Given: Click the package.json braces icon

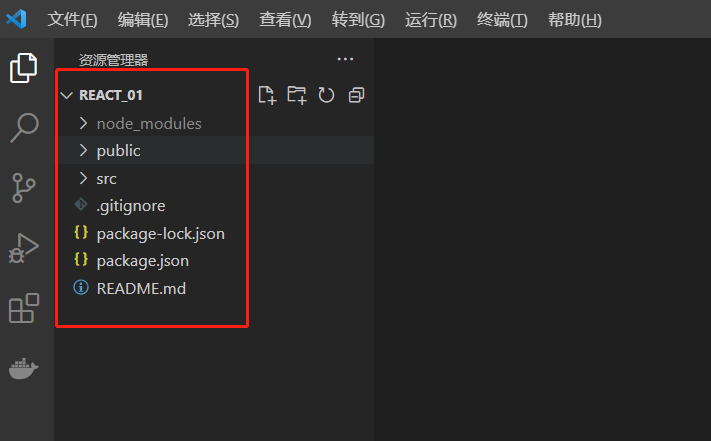Looking at the screenshot, I should coord(81,260).
